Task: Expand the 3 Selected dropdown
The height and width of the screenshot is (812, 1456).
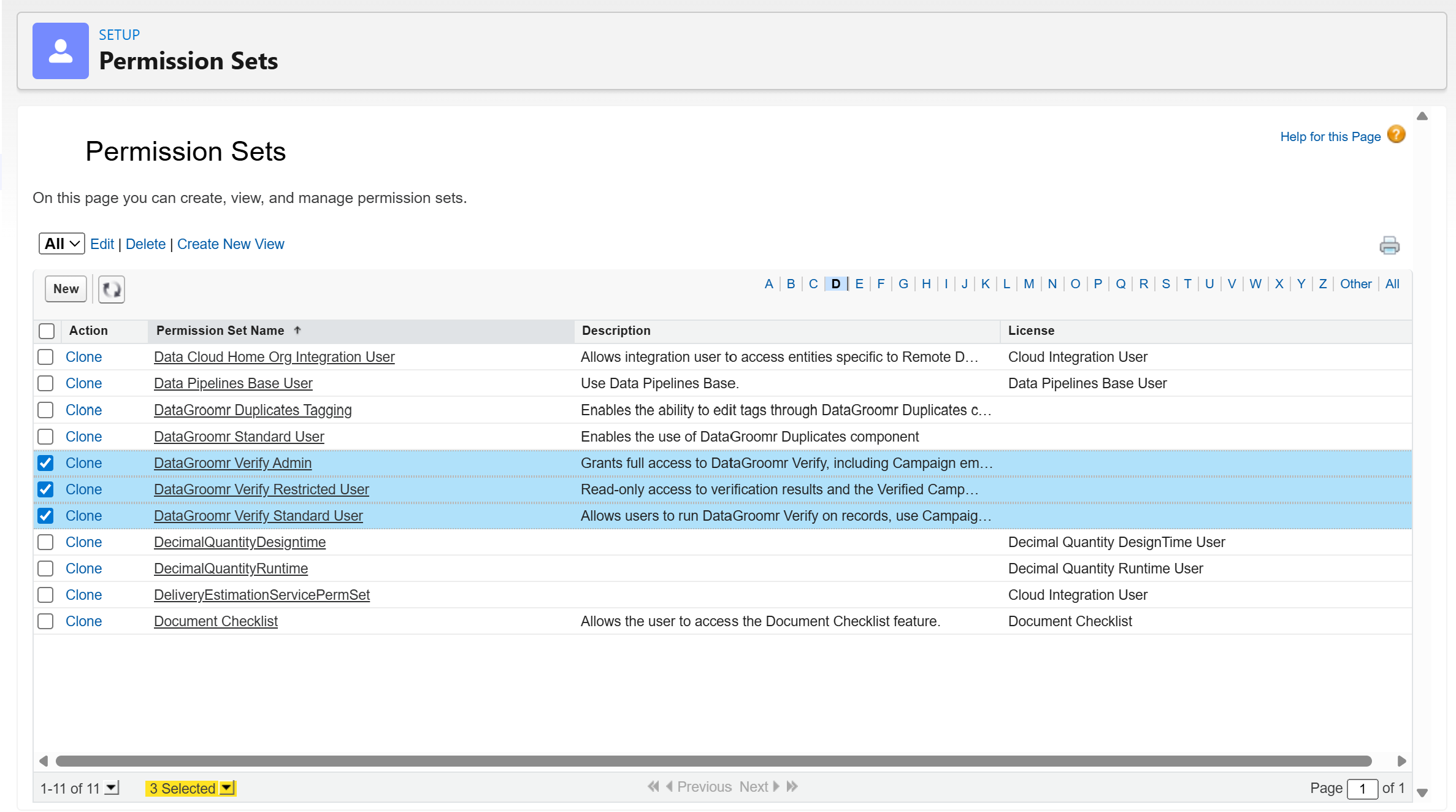Action: 227,788
